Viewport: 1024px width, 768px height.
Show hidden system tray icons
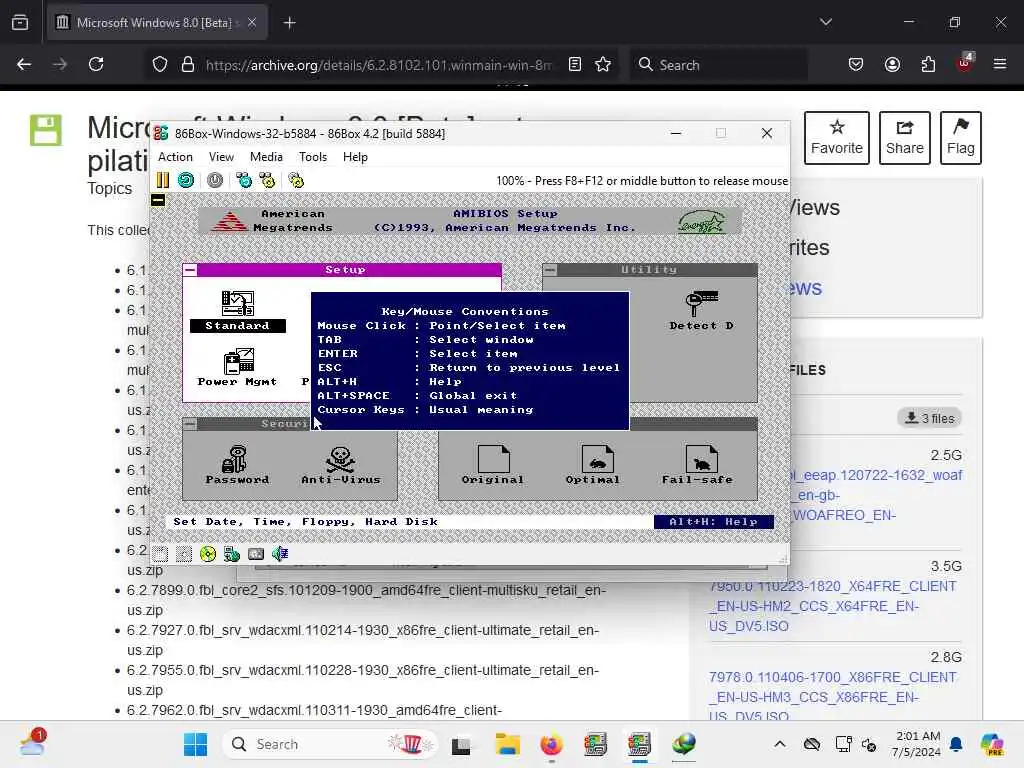coord(780,744)
